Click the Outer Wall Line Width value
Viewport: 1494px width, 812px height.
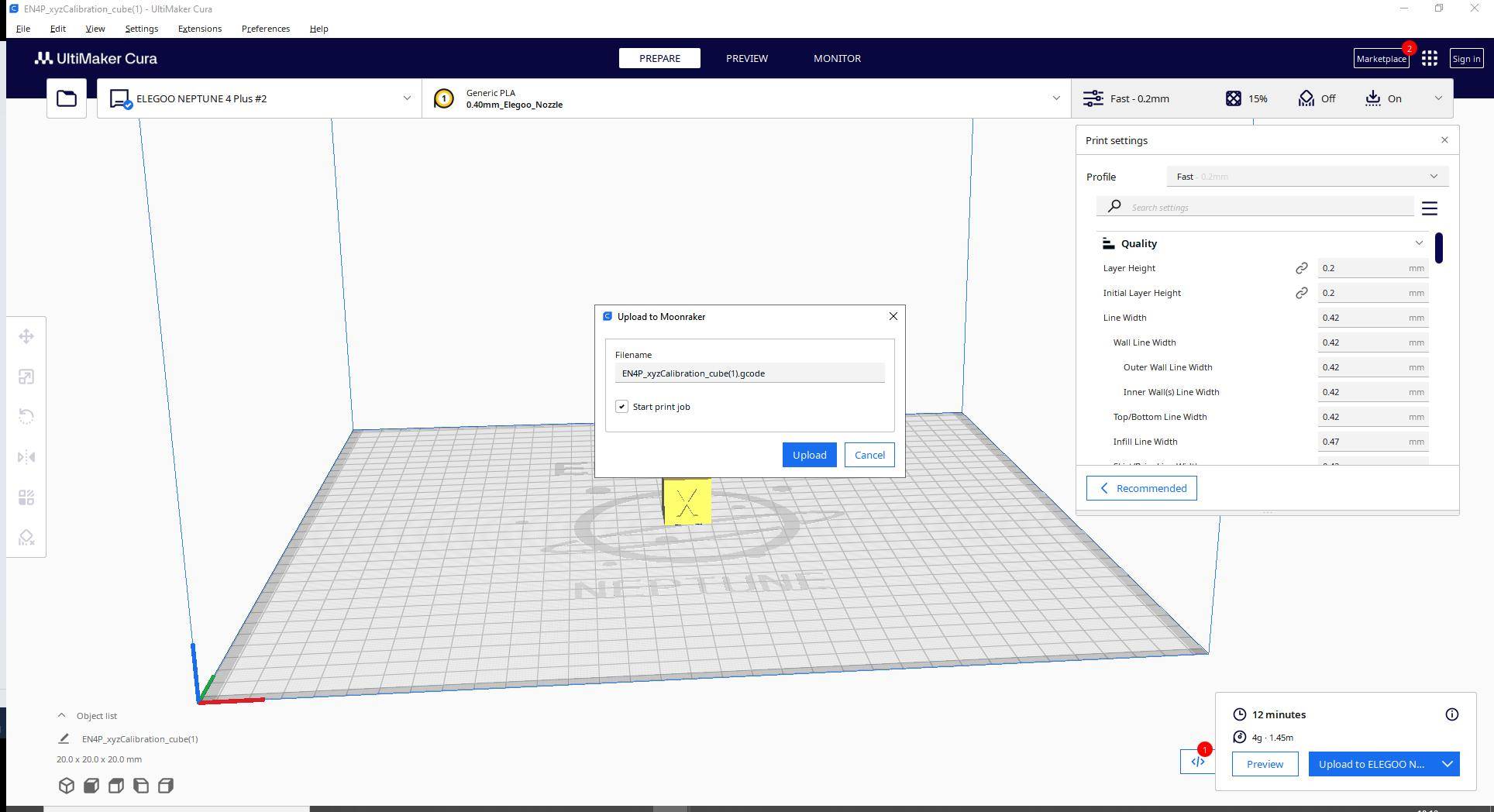pos(1373,367)
